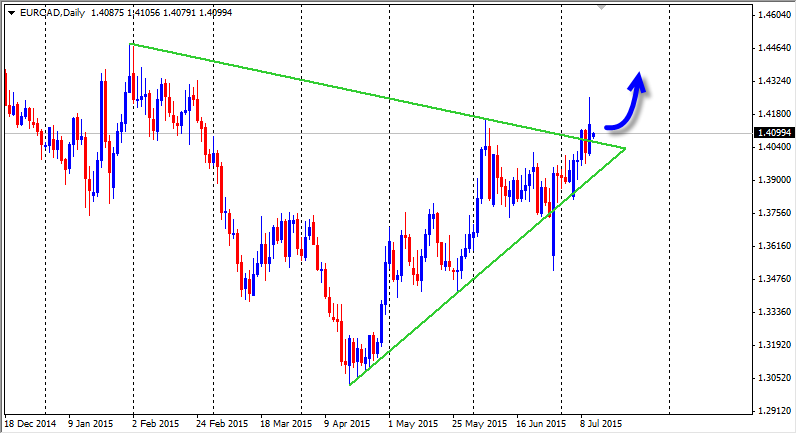Click the 1.41800 price axis label
797x434 pixels.
[x=774, y=114]
